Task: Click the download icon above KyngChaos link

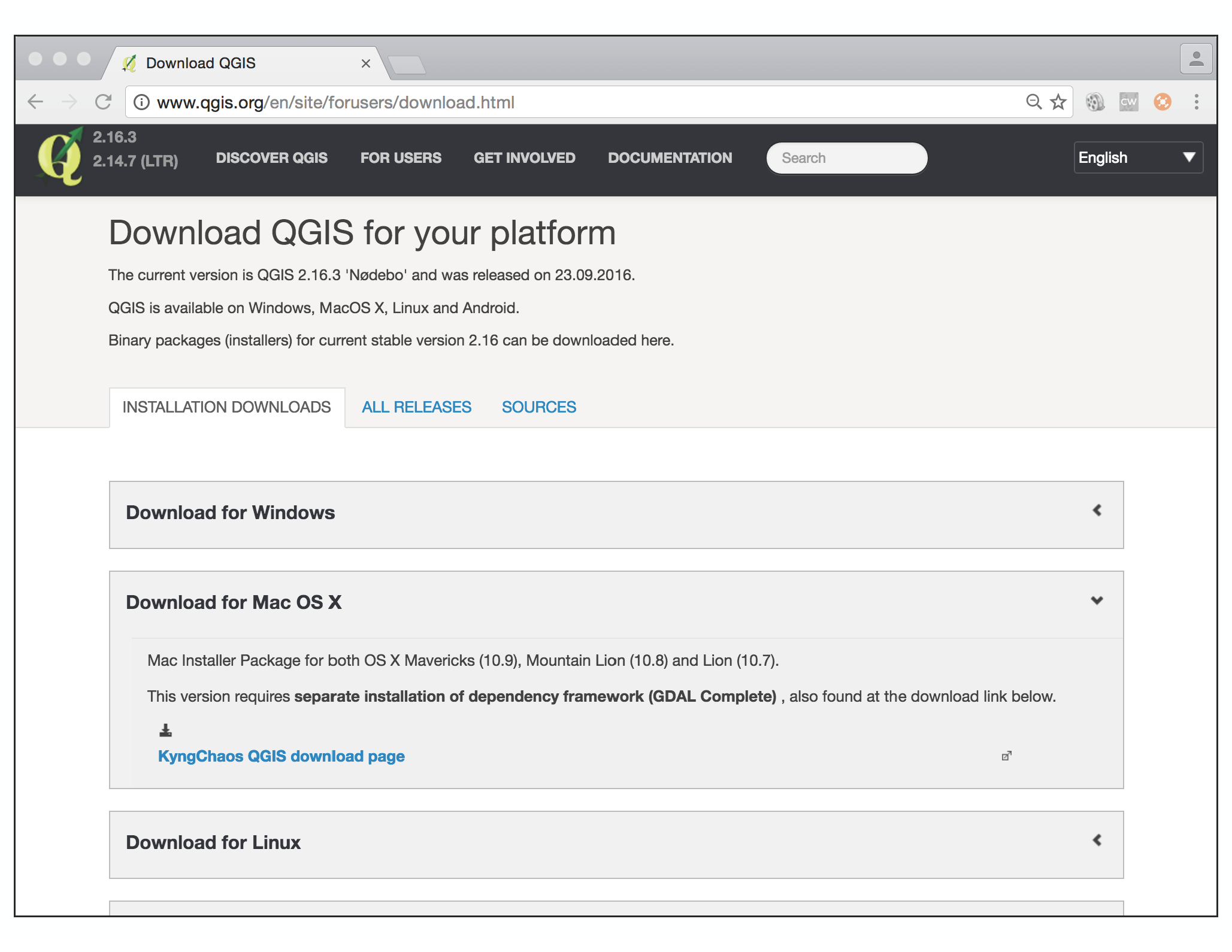Action: coord(166,728)
